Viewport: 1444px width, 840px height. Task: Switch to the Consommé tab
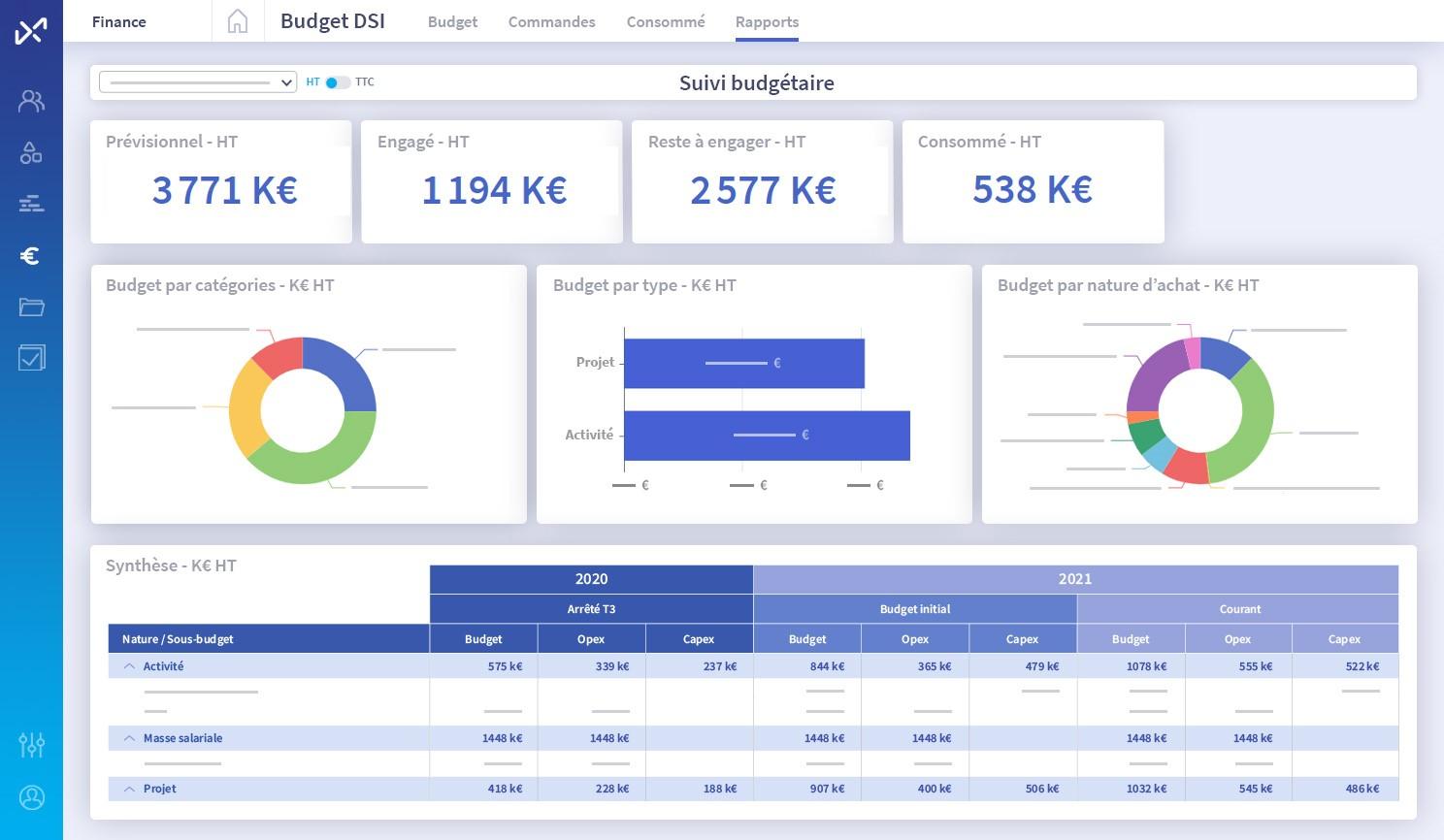coord(666,21)
